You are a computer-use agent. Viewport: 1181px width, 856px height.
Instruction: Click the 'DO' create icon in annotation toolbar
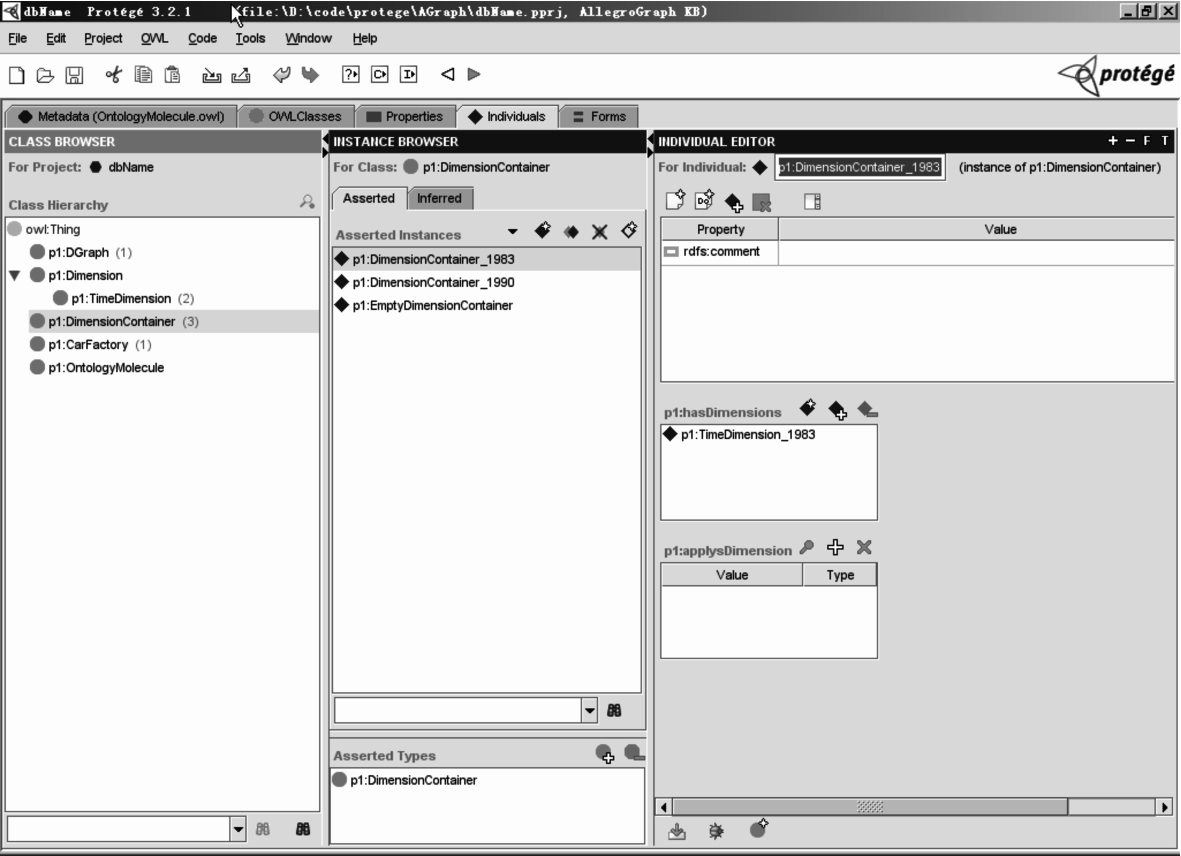[705, 200]
